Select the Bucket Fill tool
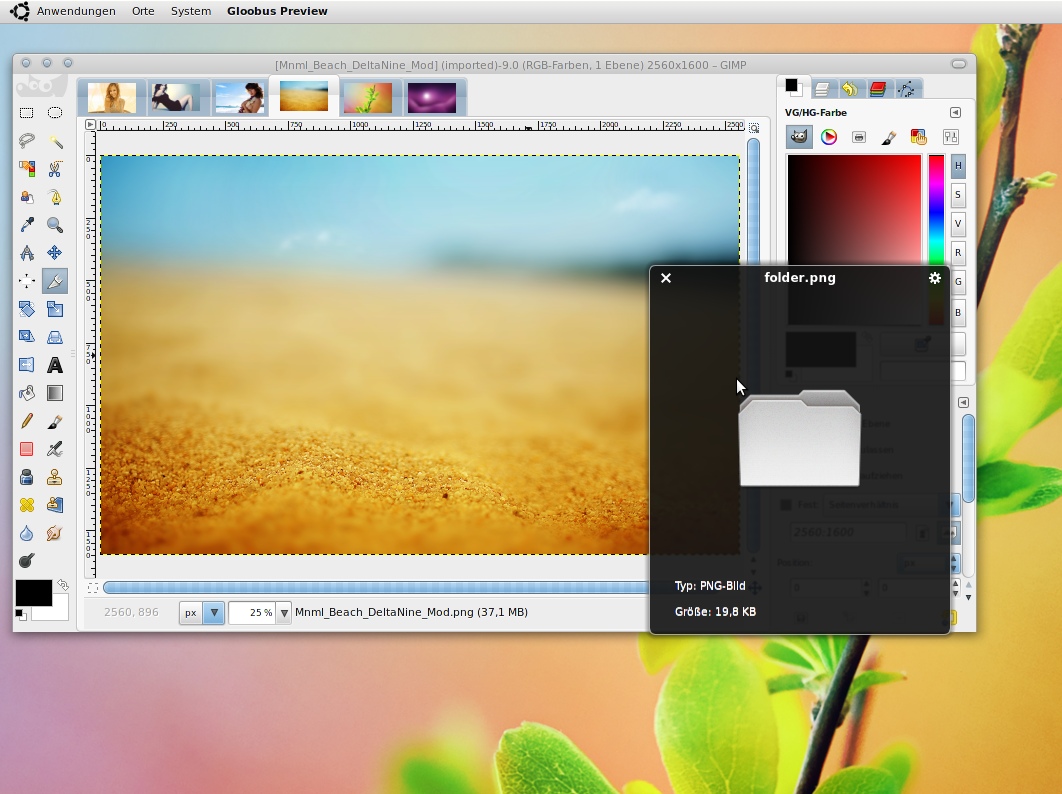1062x794 pixels. pos(26,393)
